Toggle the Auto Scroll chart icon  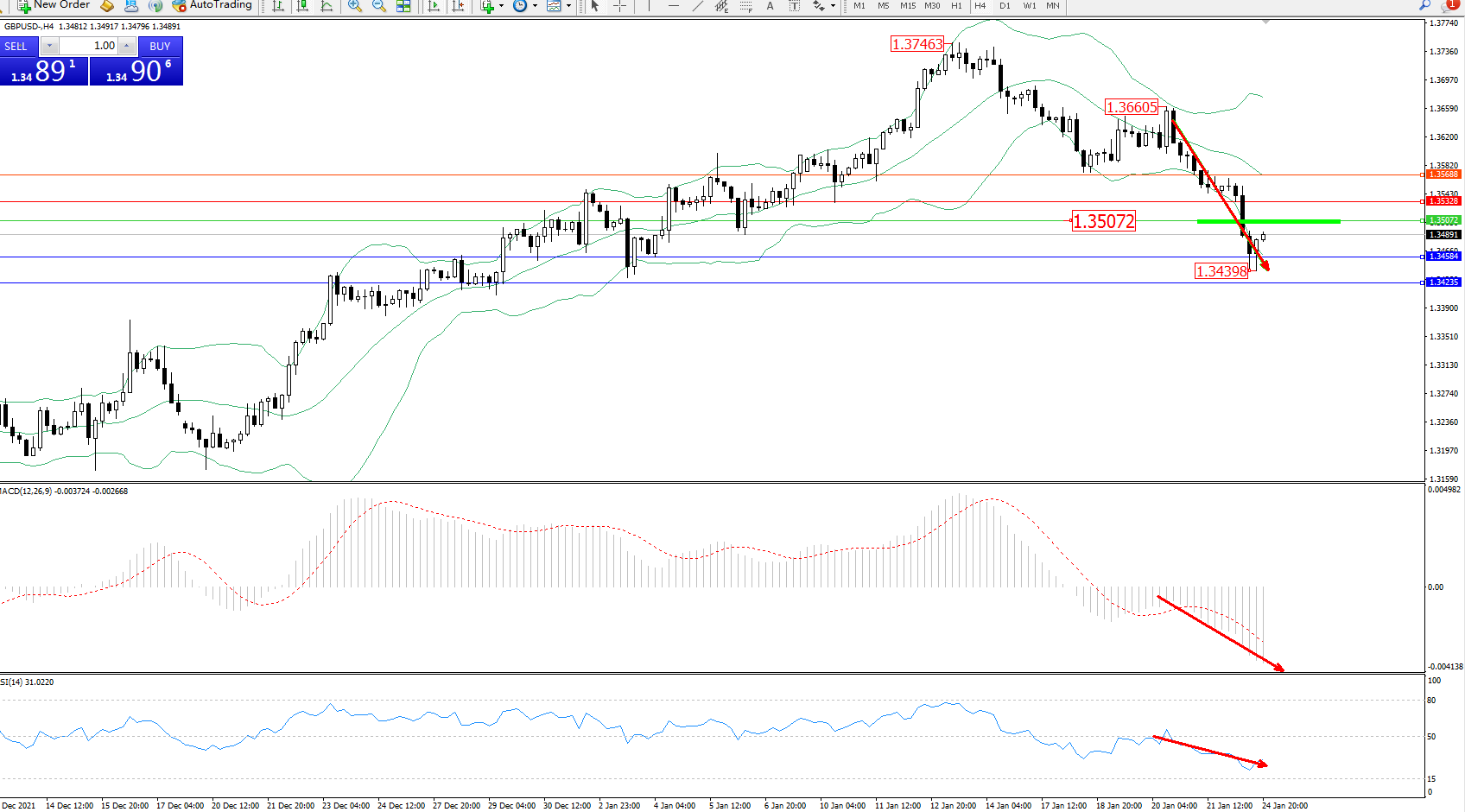434,6
